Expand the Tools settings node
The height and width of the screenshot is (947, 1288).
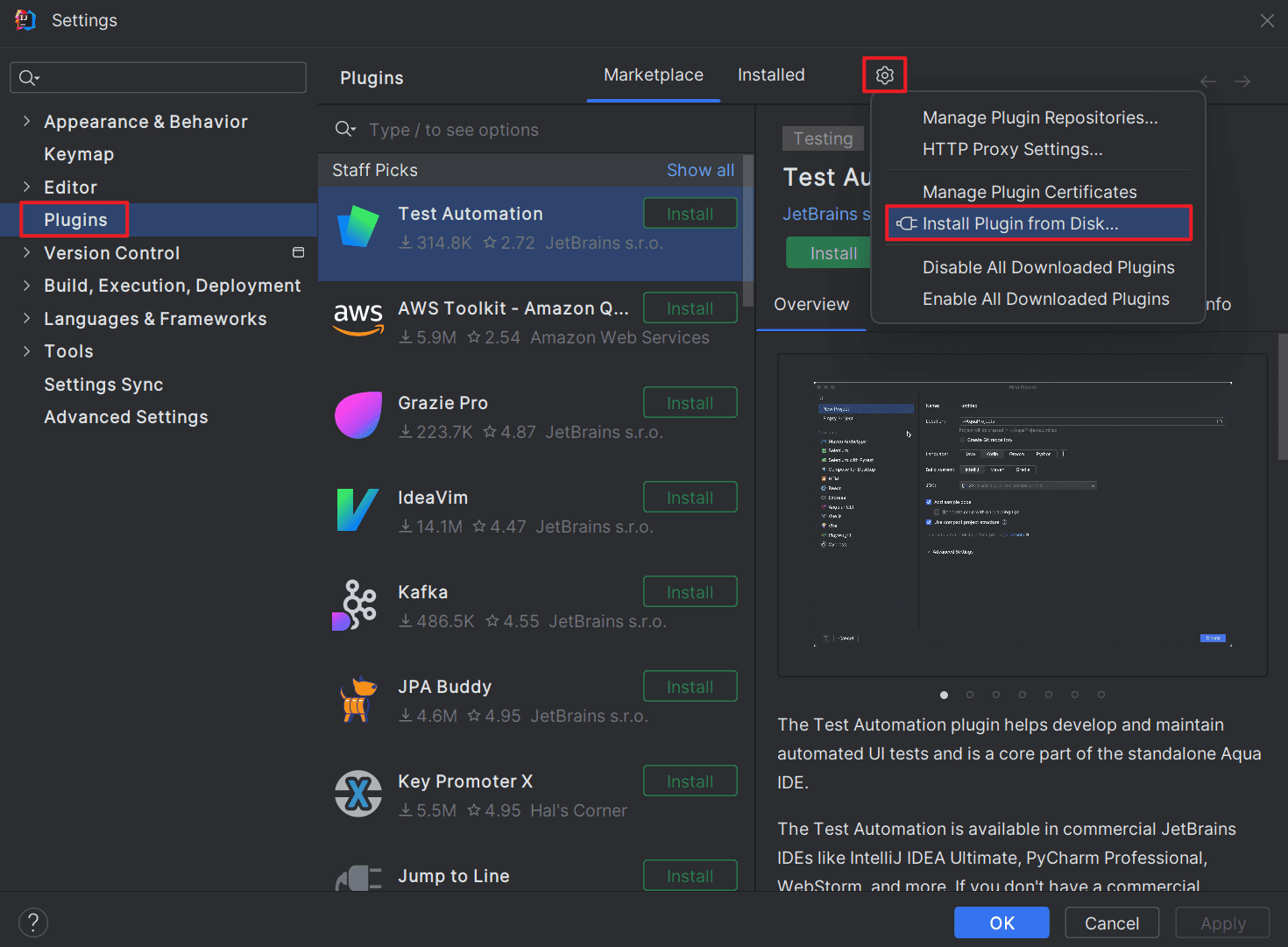click(26, 350)
